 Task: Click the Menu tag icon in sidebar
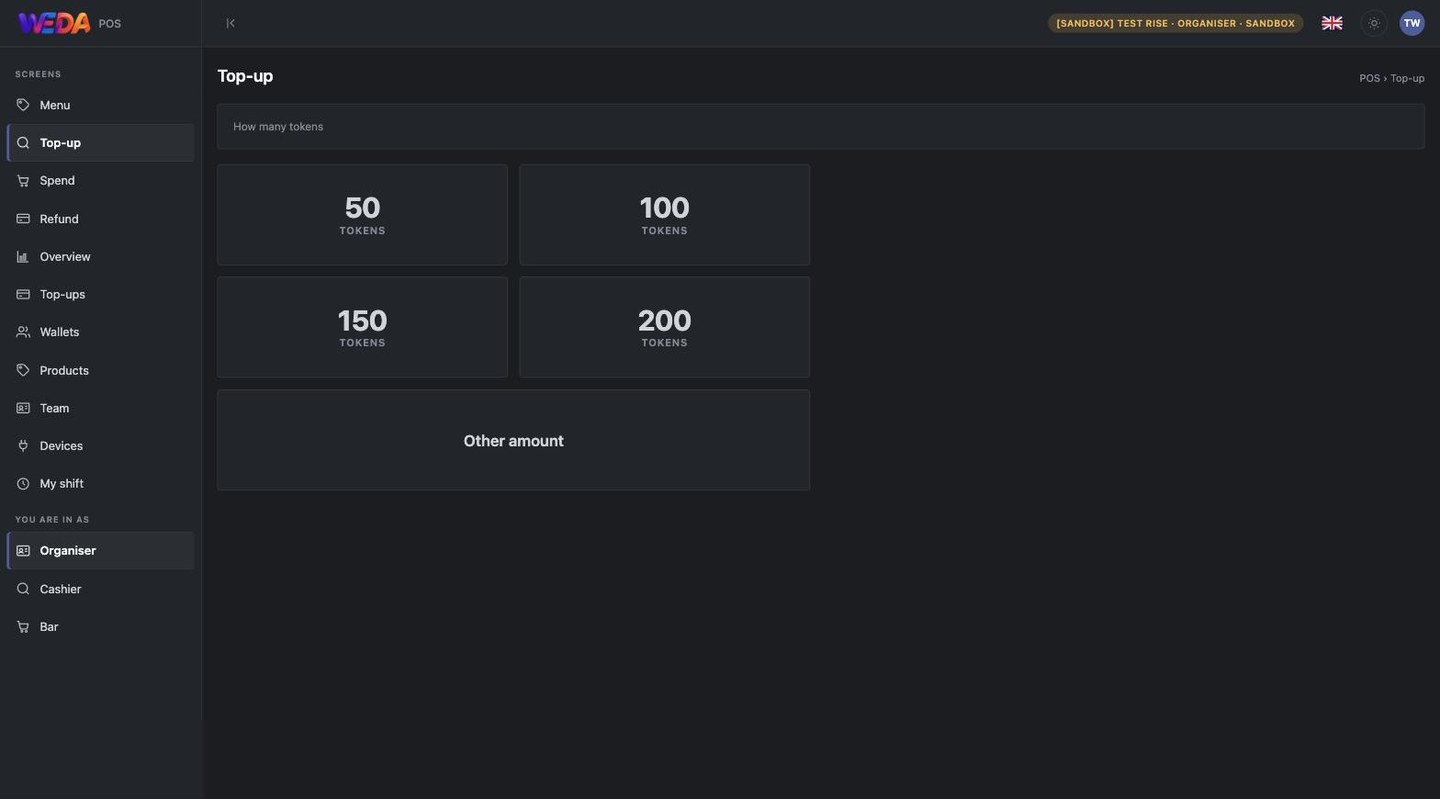(x=23, y=105)
